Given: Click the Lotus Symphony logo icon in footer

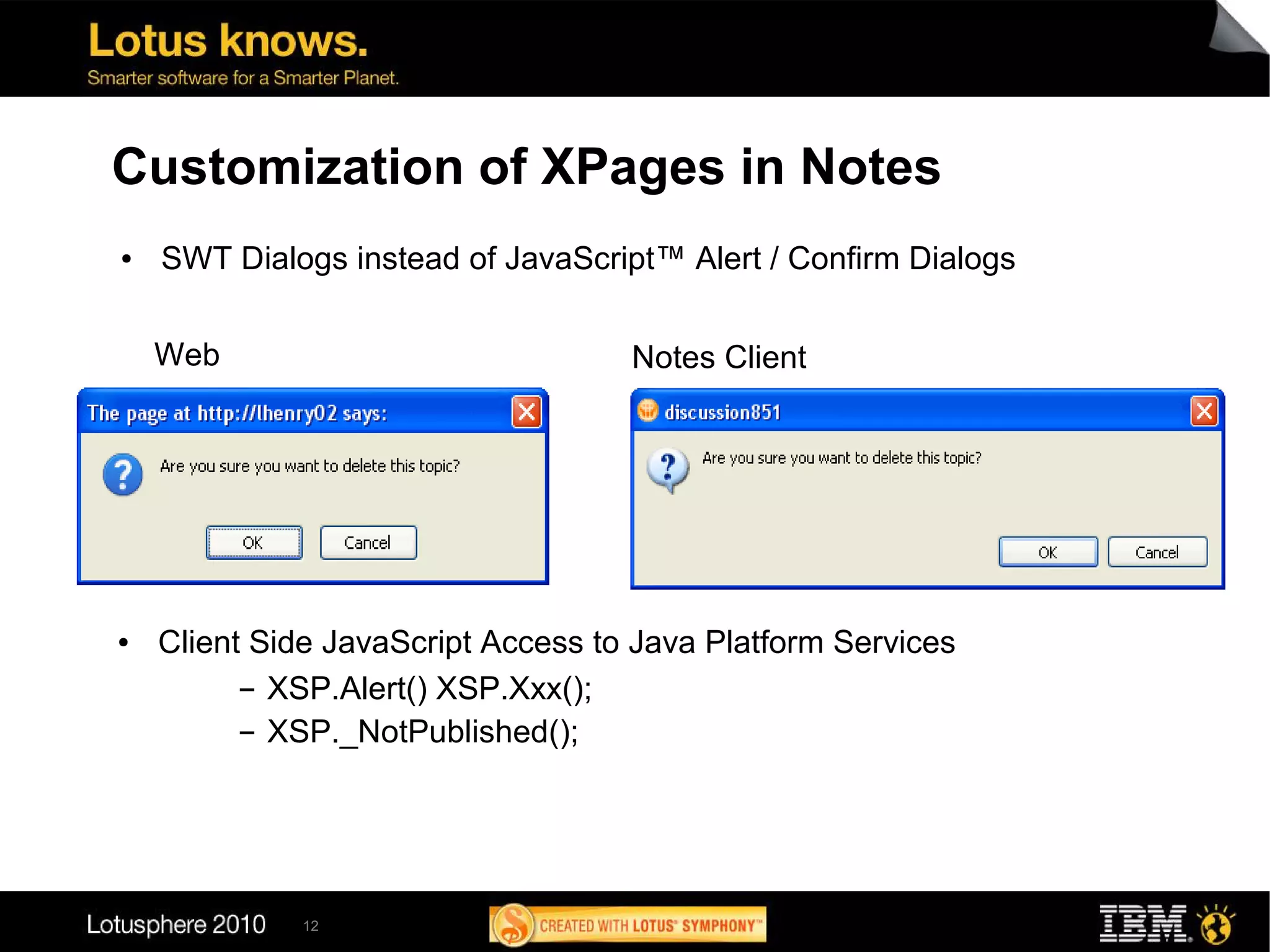Looking at the screenshot, I should point(513,925).
